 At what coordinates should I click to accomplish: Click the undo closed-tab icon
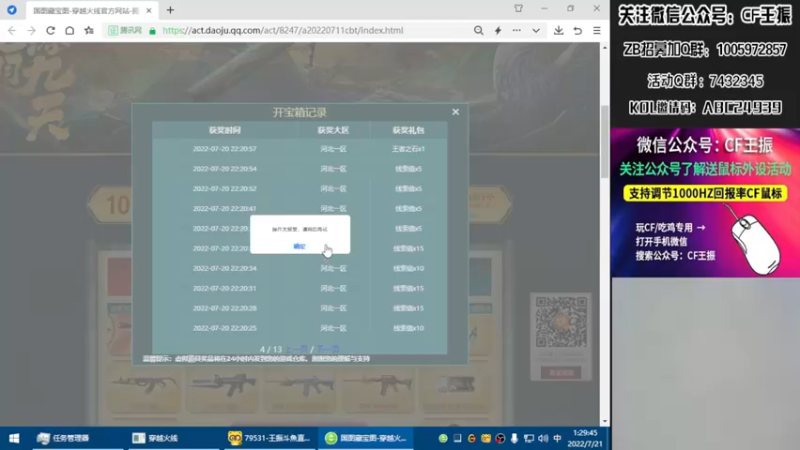(578, 31)
